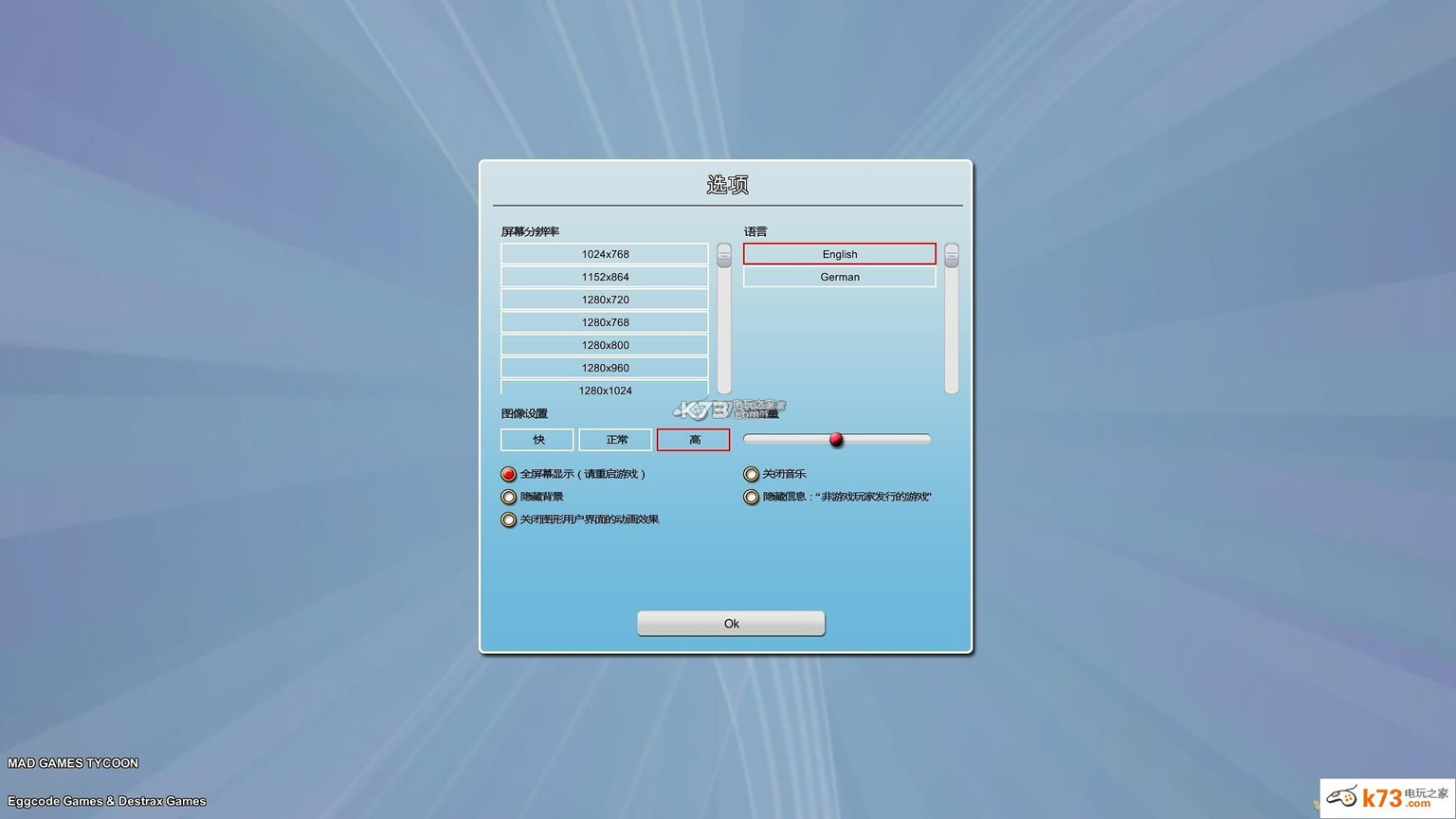Image resolution: width=1456 pixels, height=819 pixels.
Task: Turn off music with 关闭音乐 toggle
Action: click(752, 474)
